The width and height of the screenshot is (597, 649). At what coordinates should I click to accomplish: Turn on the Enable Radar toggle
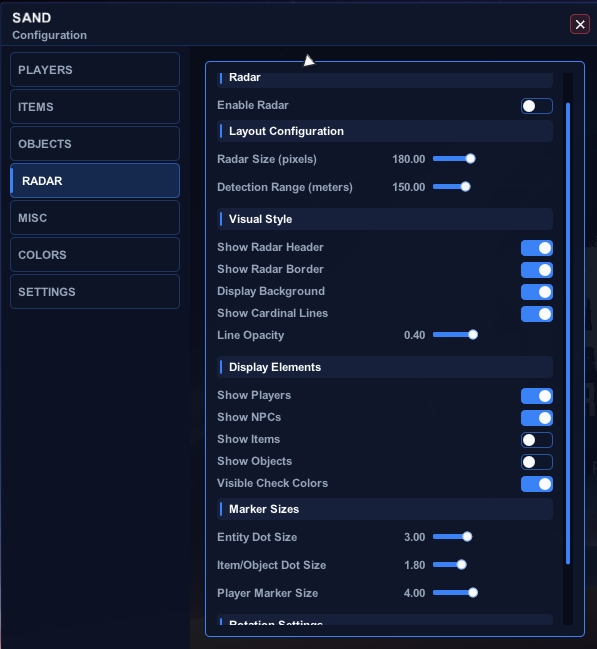[537, 106]
